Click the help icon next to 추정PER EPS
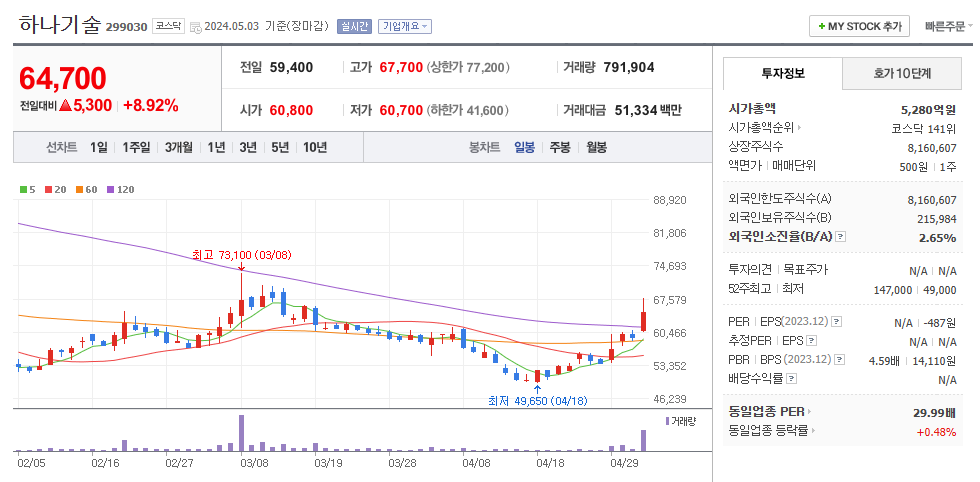 [x=812, y=341]
